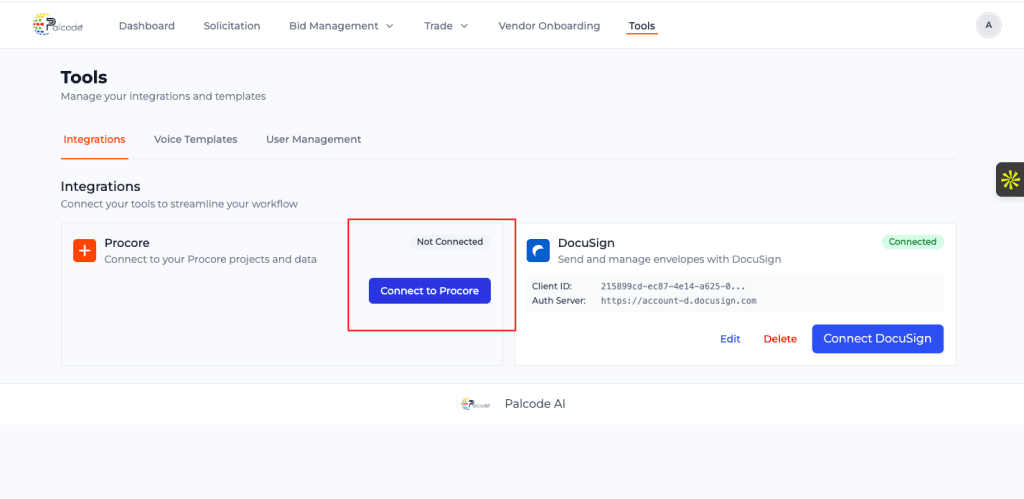Select the Integrations tab
Viewport: 1024px width, 499px height.
[x=94, y=139]
